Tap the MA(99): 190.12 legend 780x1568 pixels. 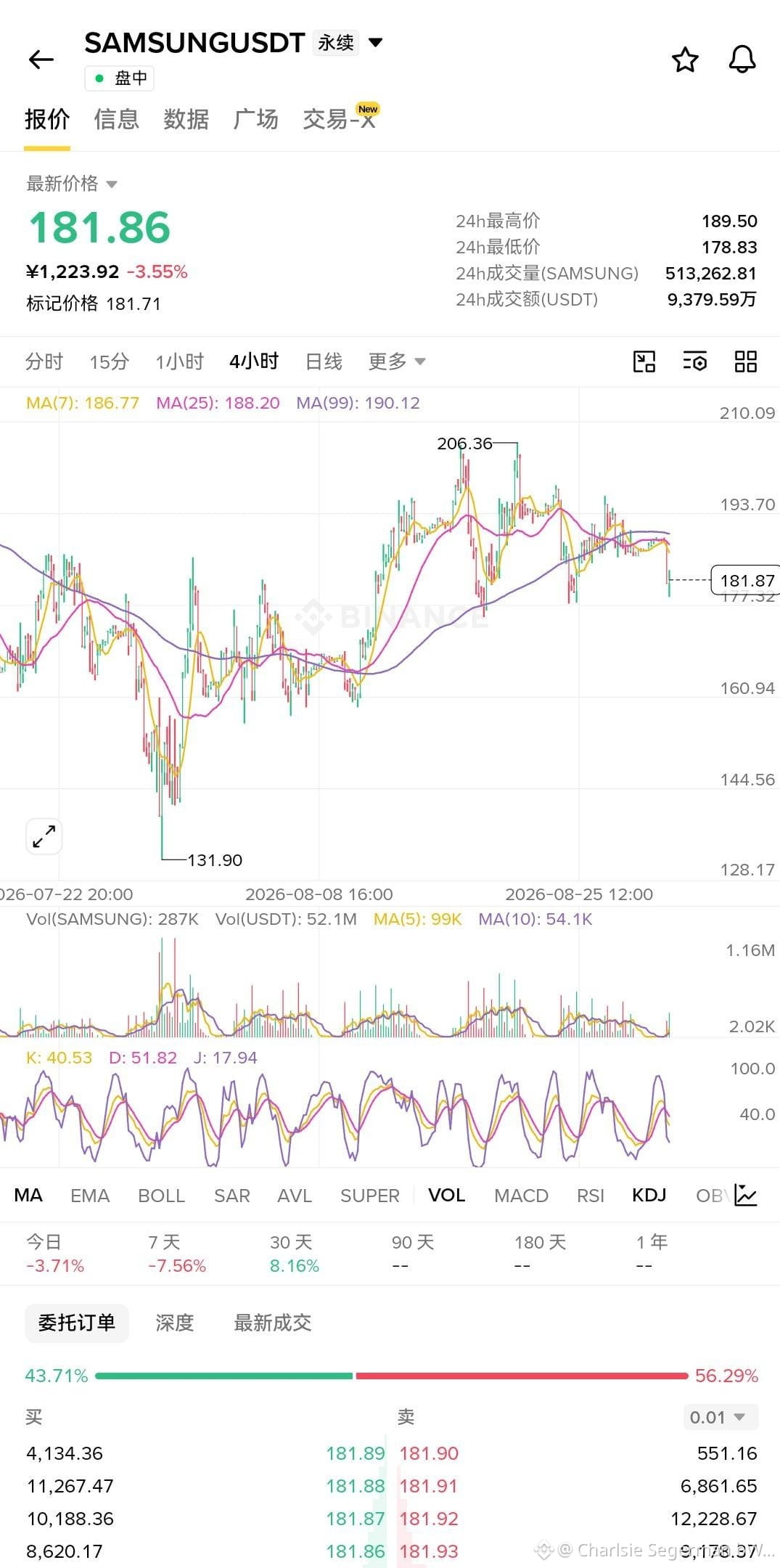[358, 403]
